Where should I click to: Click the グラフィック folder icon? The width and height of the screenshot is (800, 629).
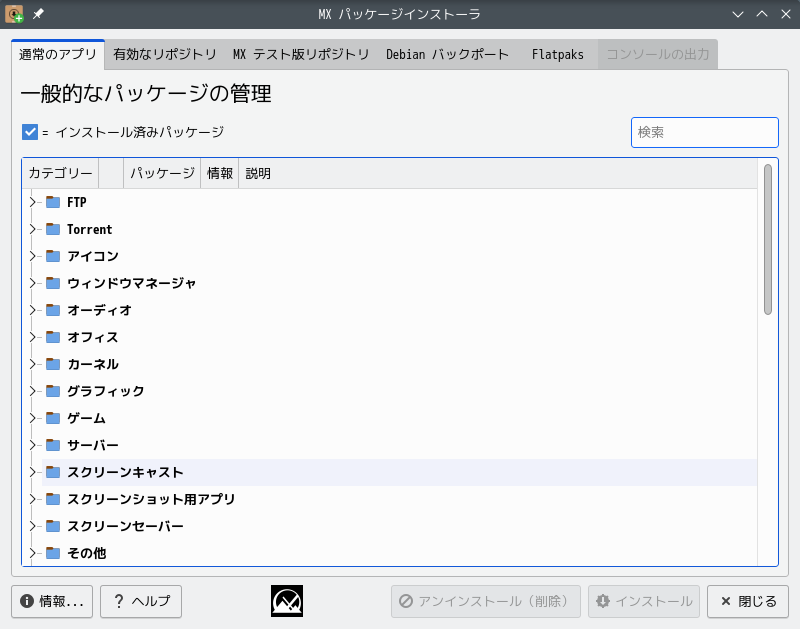pos(53,391)
